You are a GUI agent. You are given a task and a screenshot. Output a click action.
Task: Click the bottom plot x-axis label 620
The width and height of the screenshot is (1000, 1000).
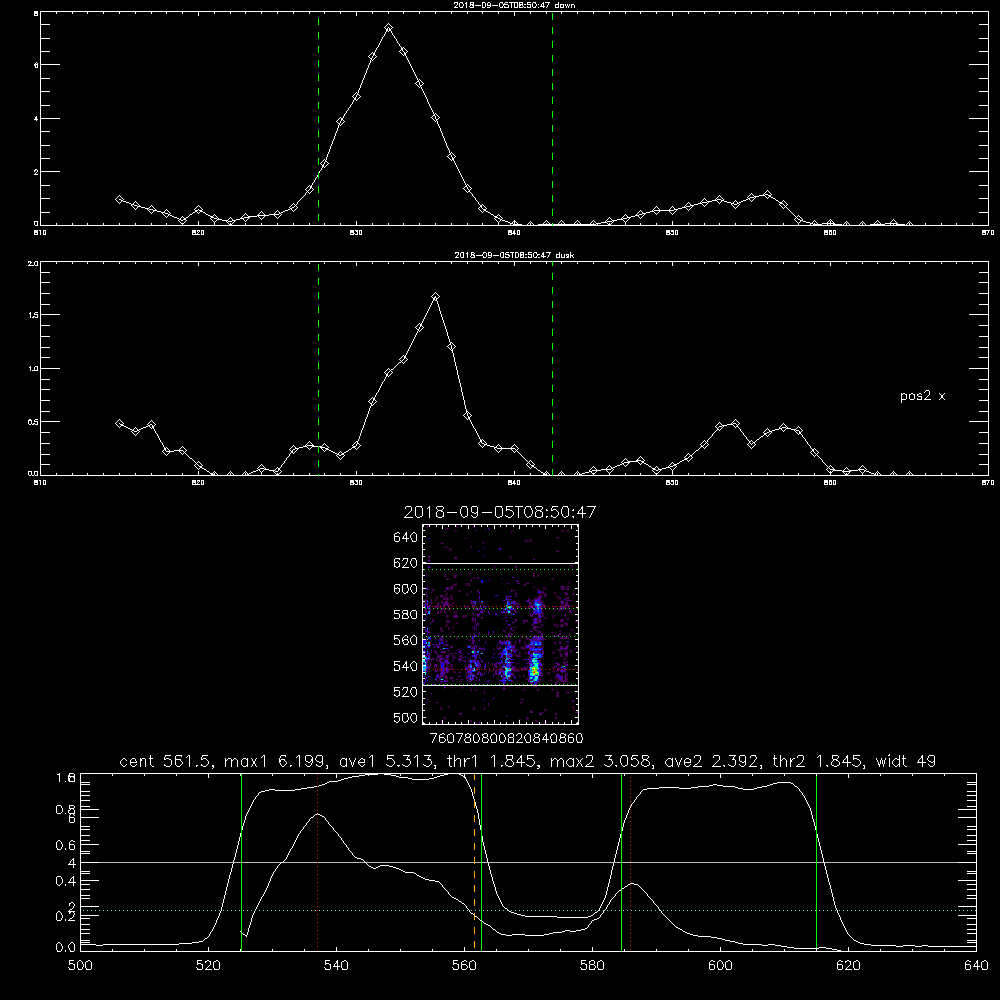click(848, 965)
